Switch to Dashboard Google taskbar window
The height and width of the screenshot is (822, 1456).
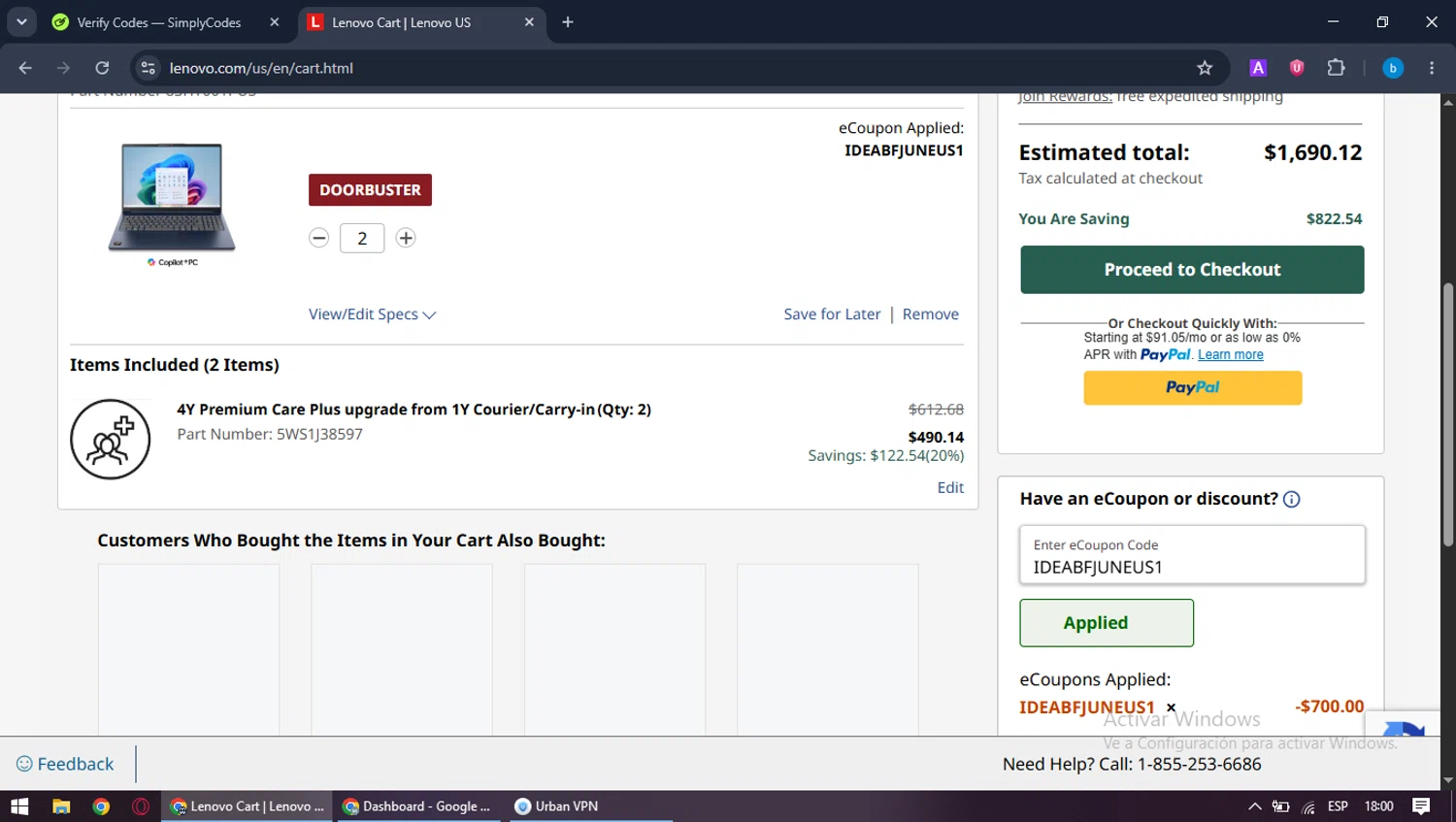coord(417,806)
